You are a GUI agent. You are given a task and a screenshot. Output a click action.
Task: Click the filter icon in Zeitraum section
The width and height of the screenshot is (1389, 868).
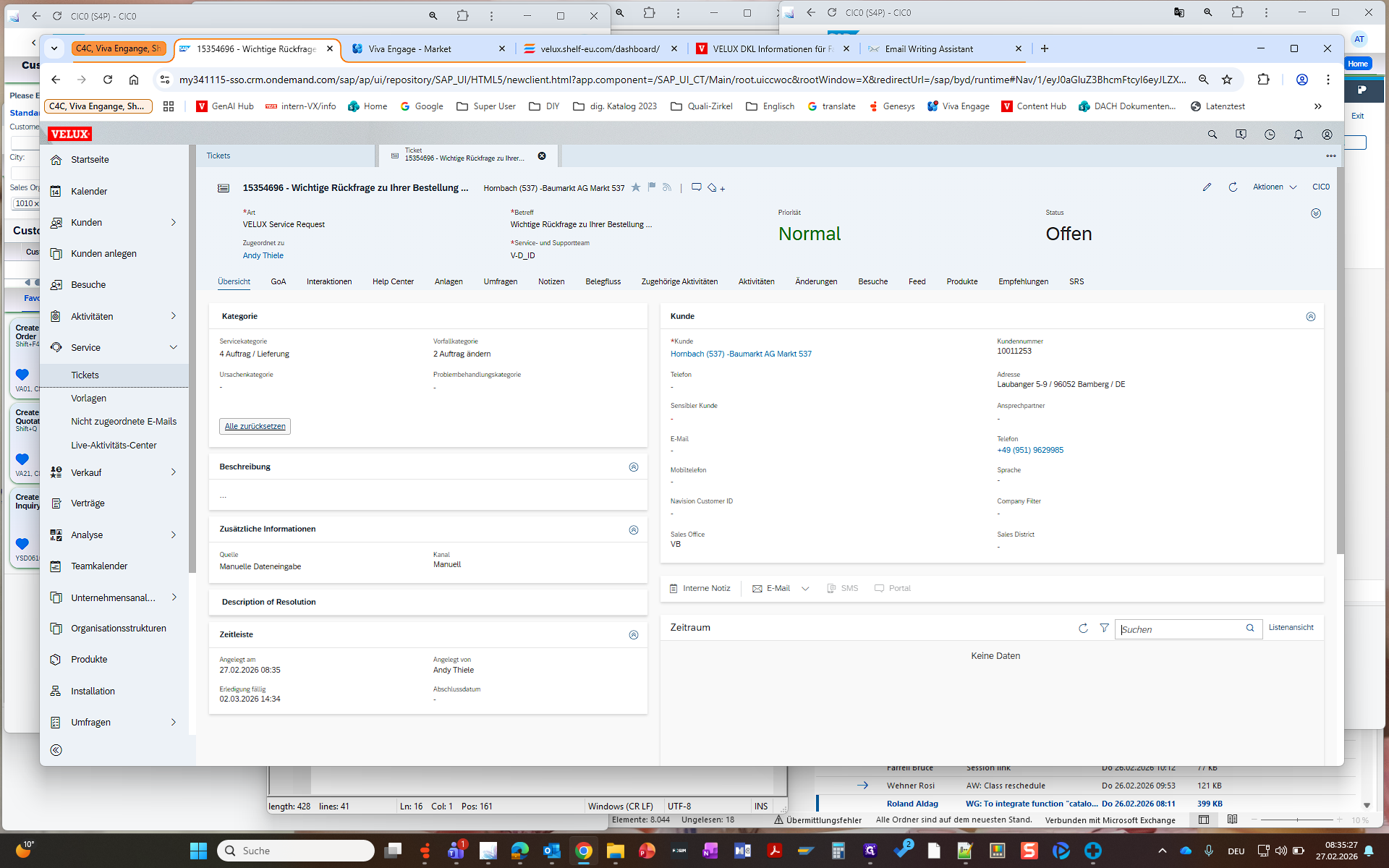[x=1104, y=628]
